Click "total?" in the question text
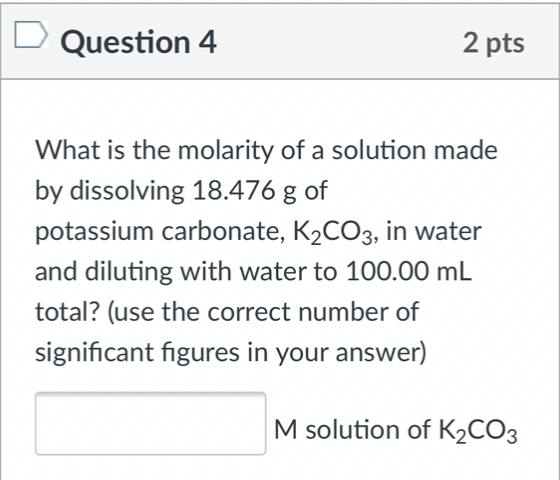The width and height of the screenshot is (560, 480). click(x=68, y=312)
